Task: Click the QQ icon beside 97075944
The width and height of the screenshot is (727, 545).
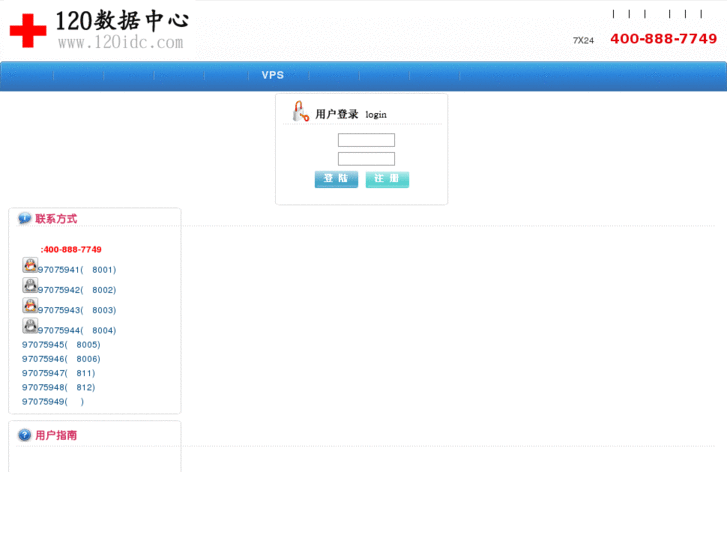Action: (x=30, y=326)
